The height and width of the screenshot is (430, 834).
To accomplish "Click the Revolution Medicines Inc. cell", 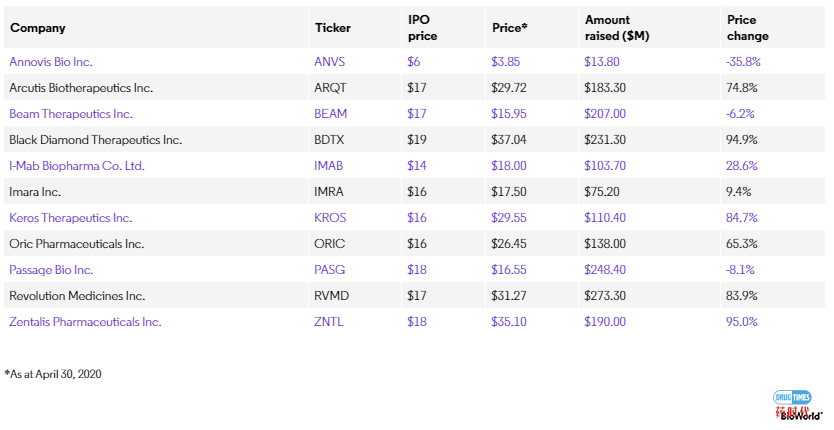I will pyautogui.click(x=77, y=296).
